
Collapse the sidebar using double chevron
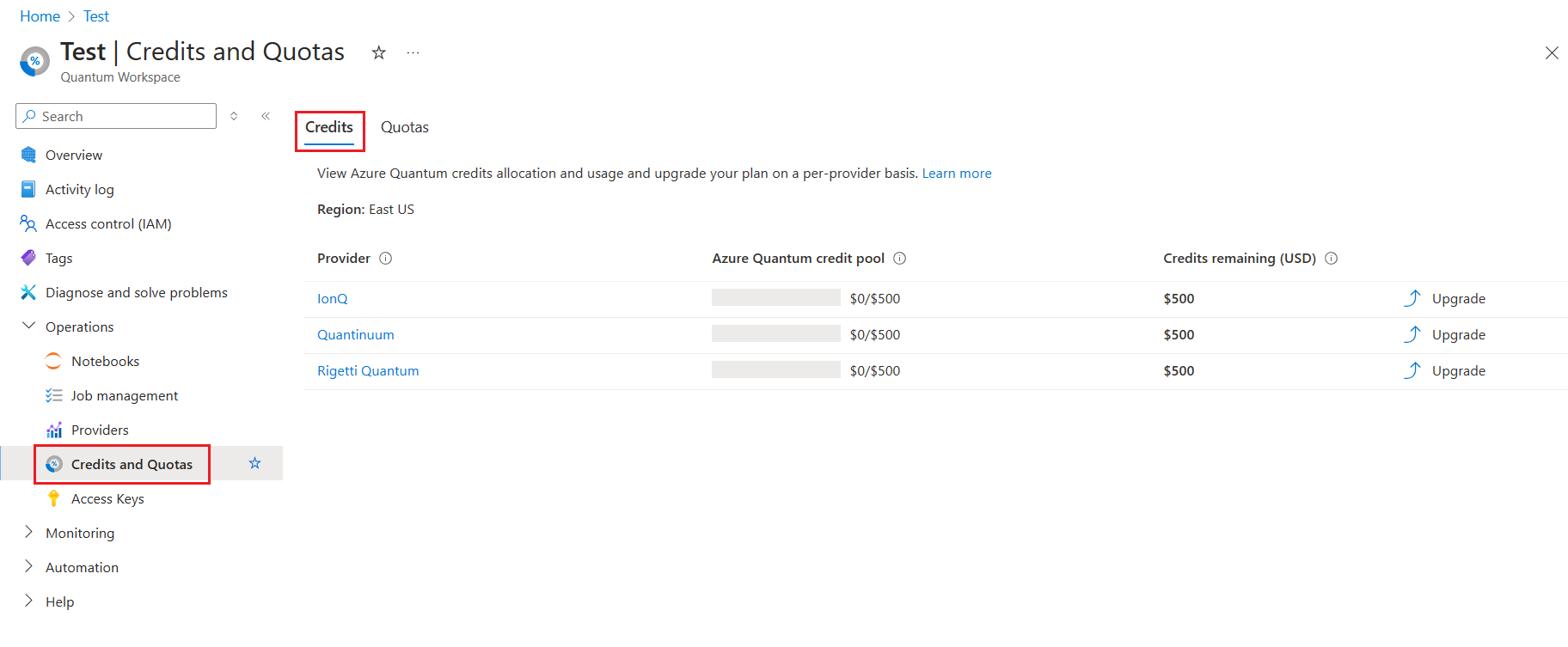pyautogui.click(x=266, y=116)
